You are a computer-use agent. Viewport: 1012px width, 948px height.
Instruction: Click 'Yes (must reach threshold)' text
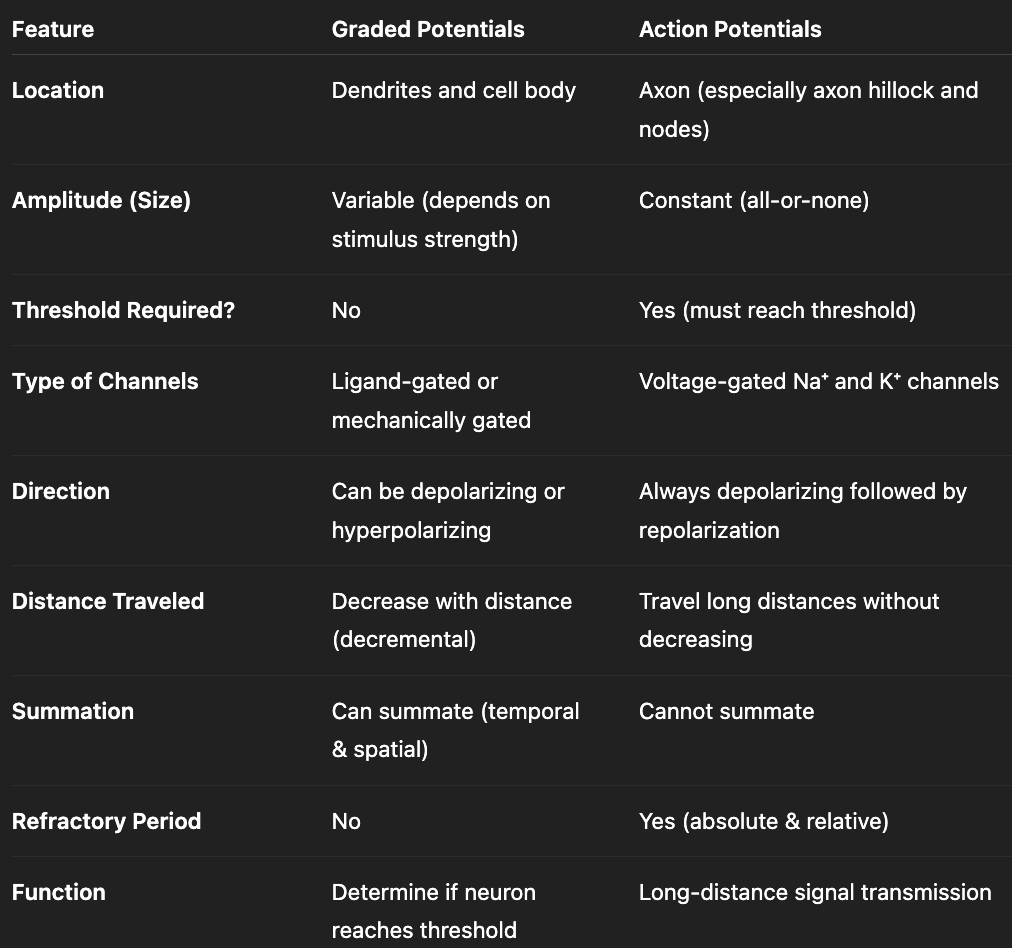coord(777,310)
